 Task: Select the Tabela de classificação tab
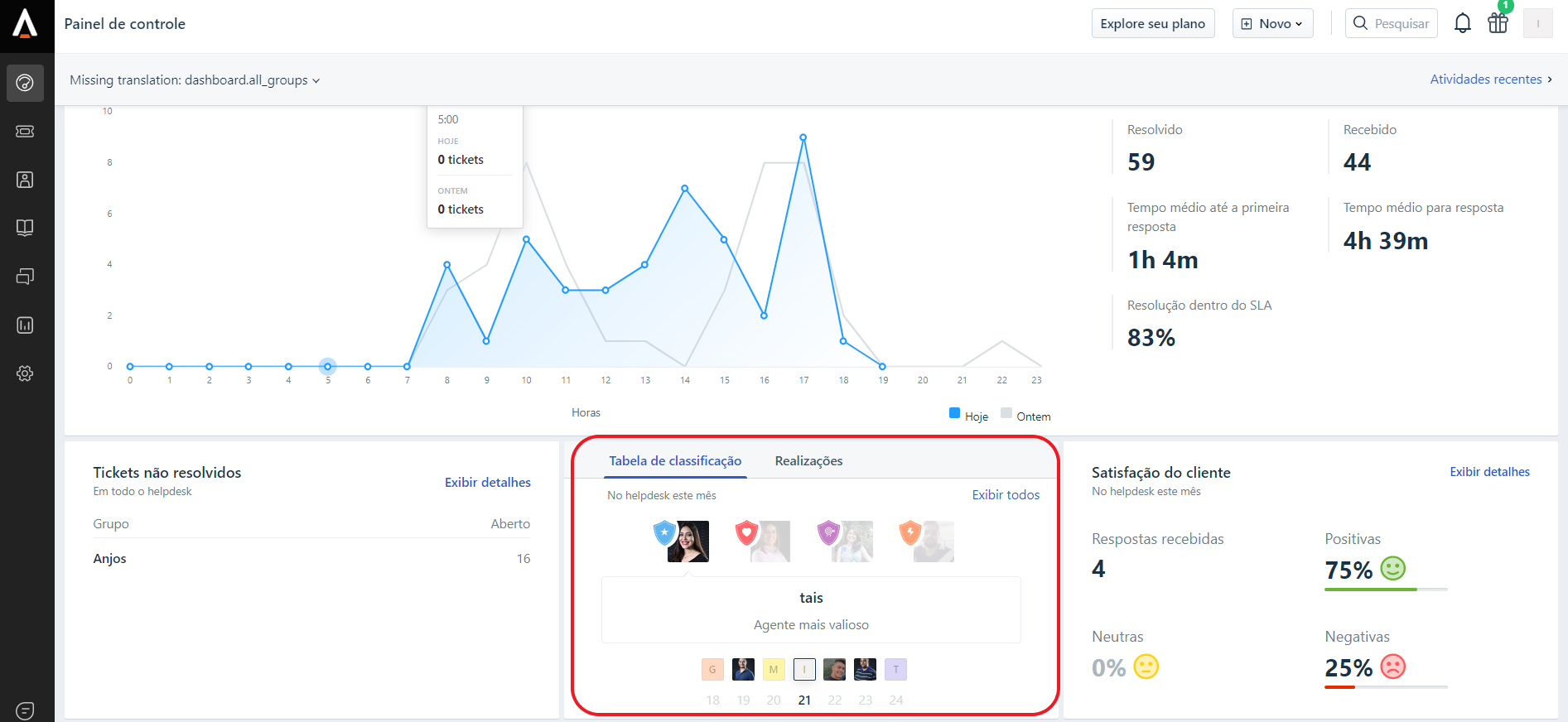(x=675, y=461)
